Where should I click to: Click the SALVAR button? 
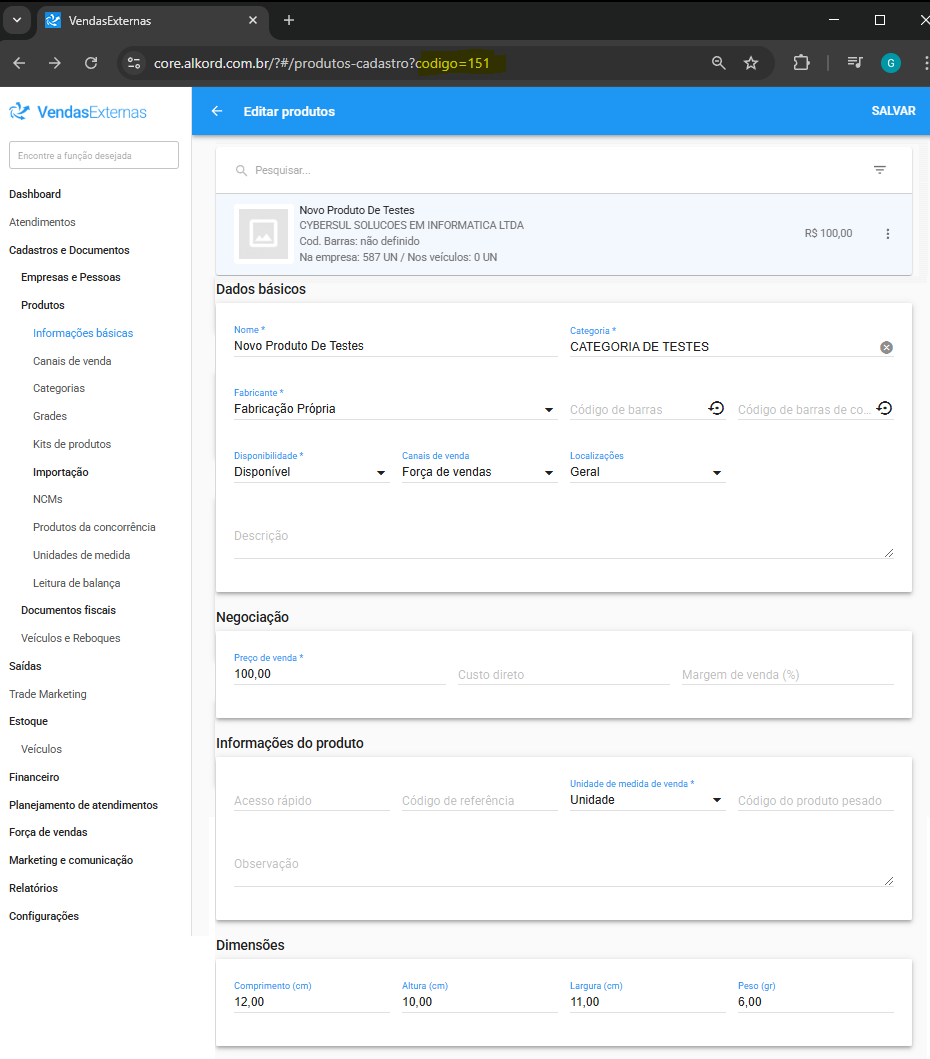click(x=893, y=111)
